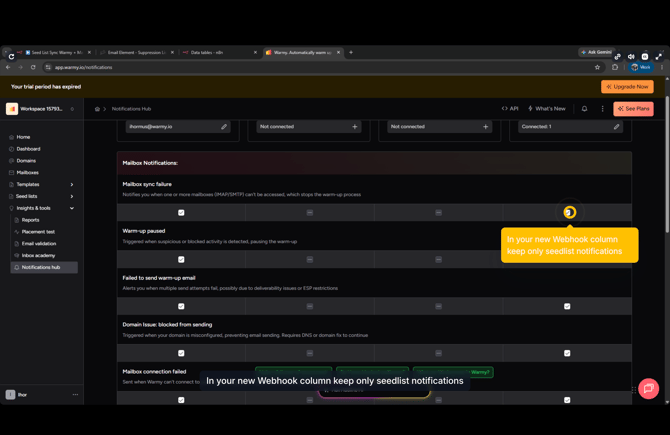Uncheck Mailbox connection failed email checkbox
The width and height of the screenshot is (670, 435).
[181, 400]
